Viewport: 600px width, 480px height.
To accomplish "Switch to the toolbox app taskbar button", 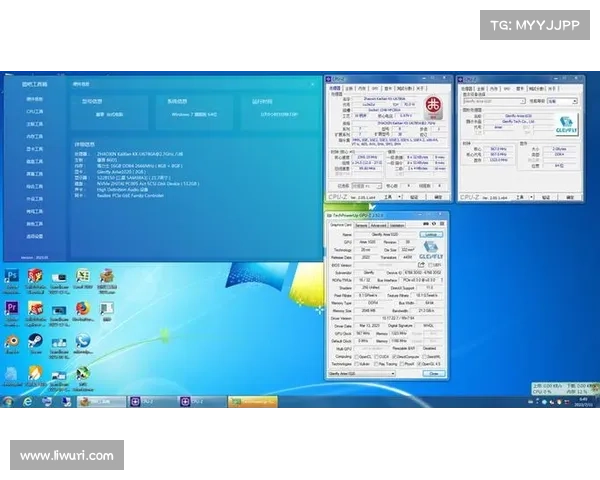I will click(x=101, y=402).
